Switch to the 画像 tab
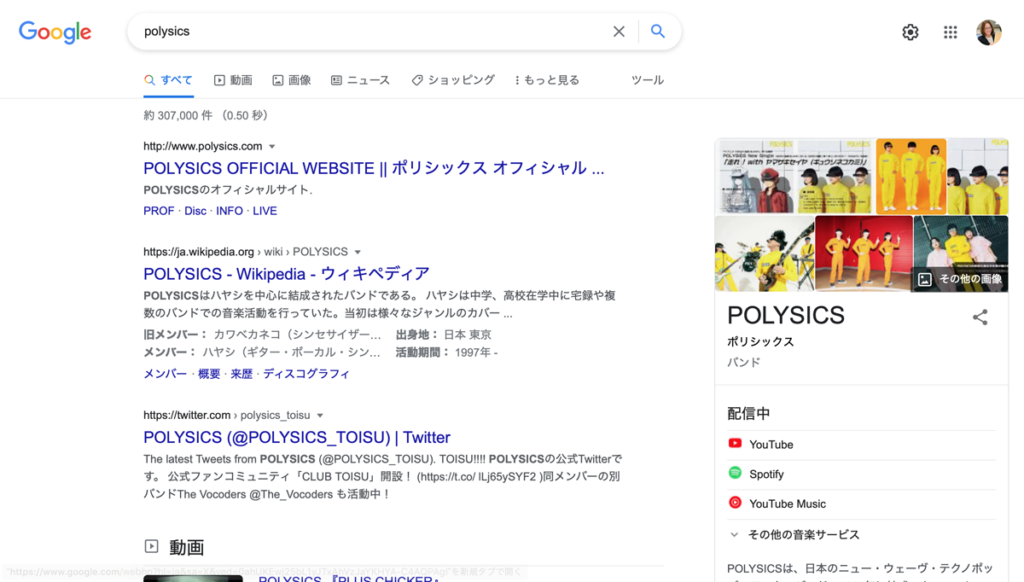This screenshot has width=1024, height=582. pyautogui.click(x=291, y=80)
